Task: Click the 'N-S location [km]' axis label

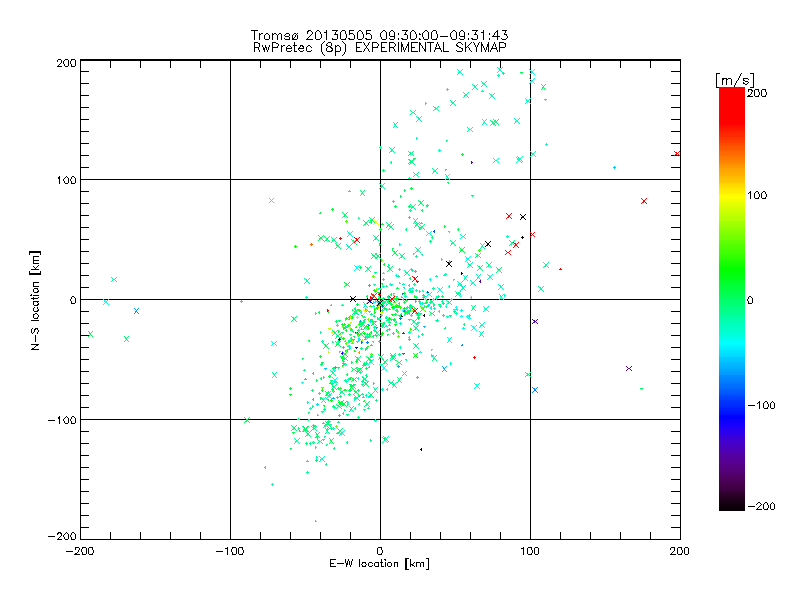Action: pyautogui.click(x=35, y=301)
